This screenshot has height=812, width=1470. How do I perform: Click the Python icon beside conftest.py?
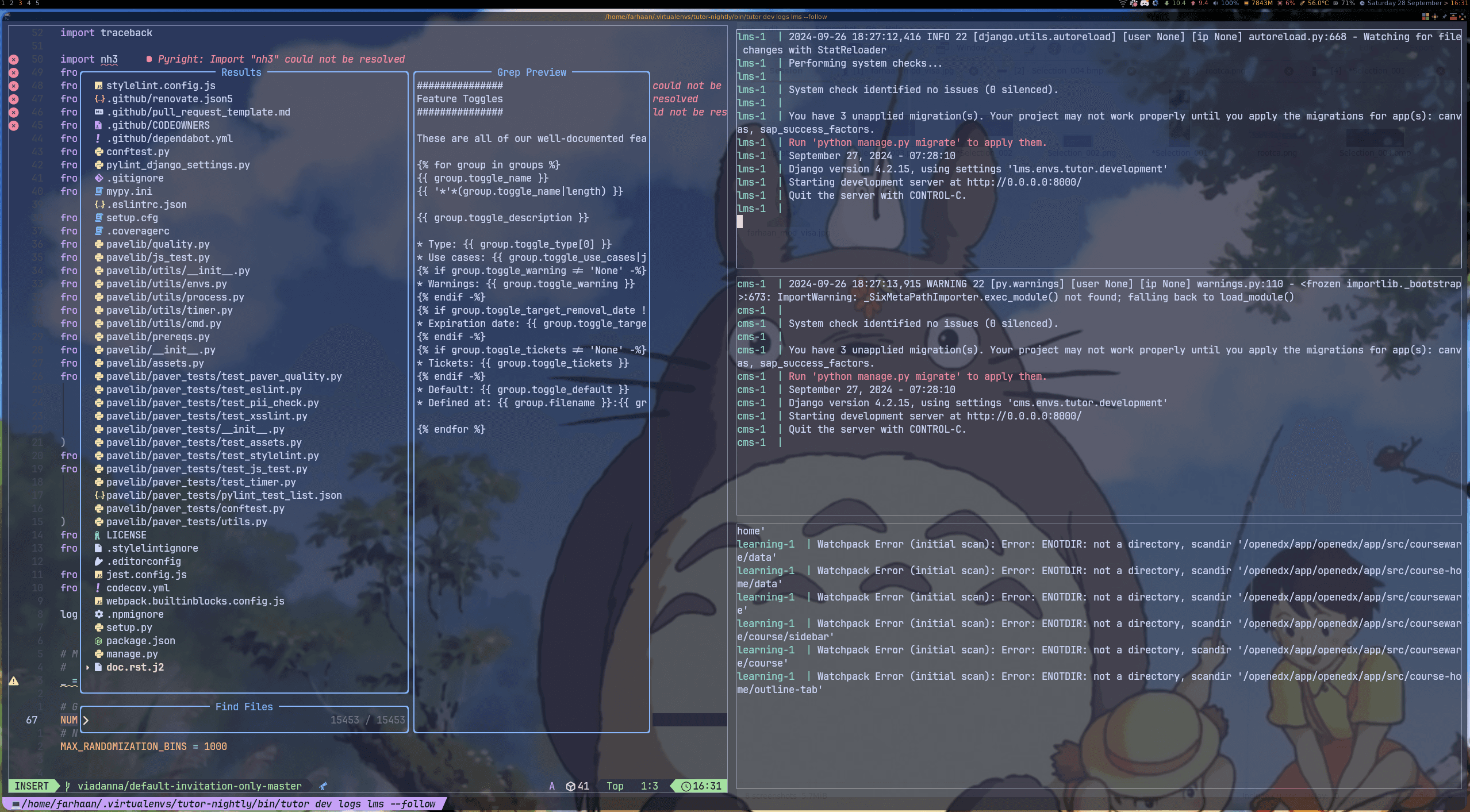[x=99, y=152]
